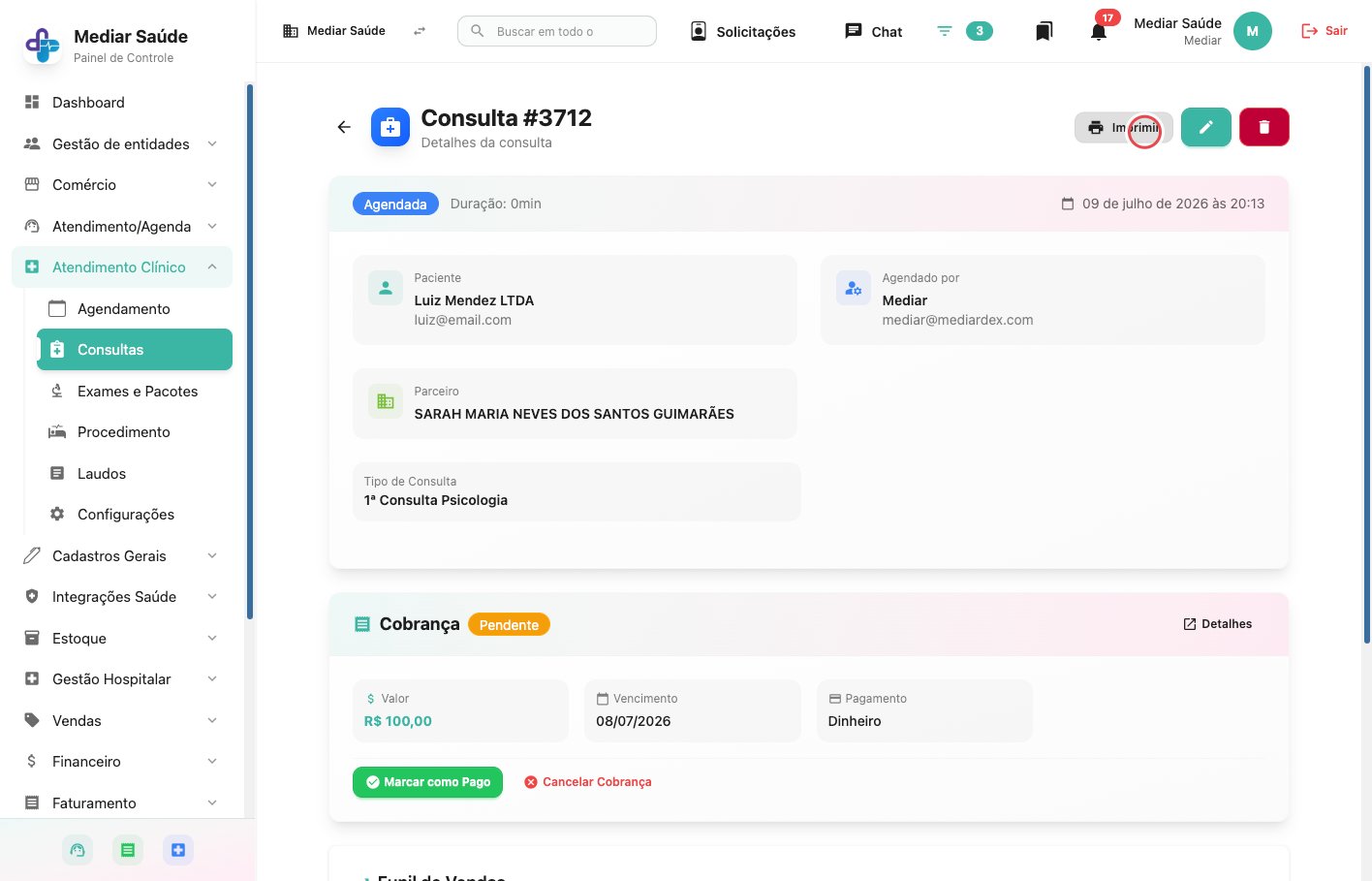This screenshot has height=881, width=1372.
Task: Click Marcar como Pago button
Action: [427, 782]
